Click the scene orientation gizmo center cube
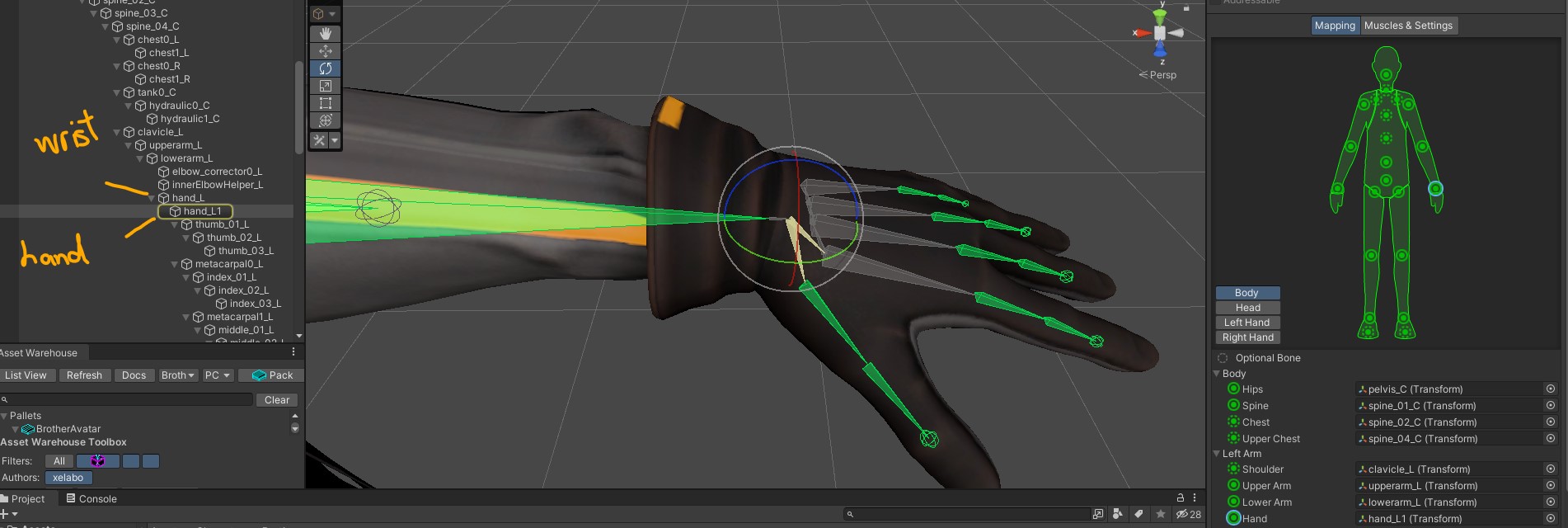Viewport: 1568px width, 528px height. point(1160,33)
